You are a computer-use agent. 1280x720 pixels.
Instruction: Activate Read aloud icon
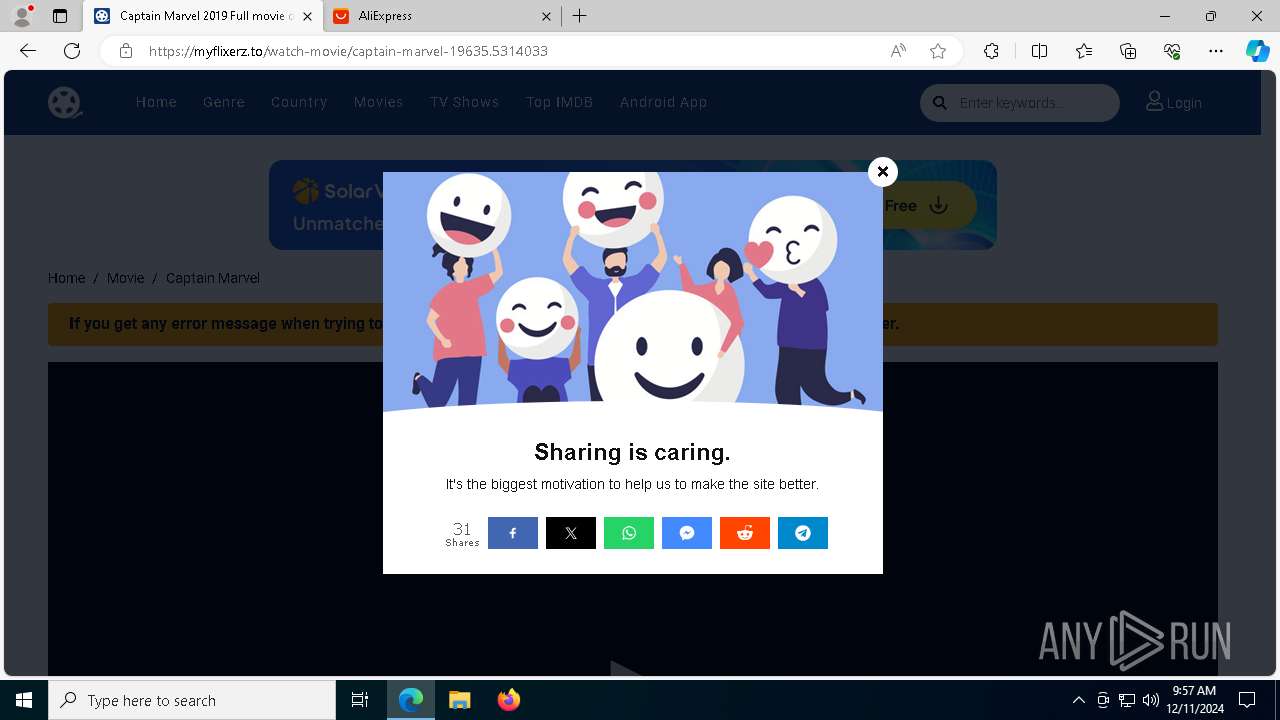[898, 51]
